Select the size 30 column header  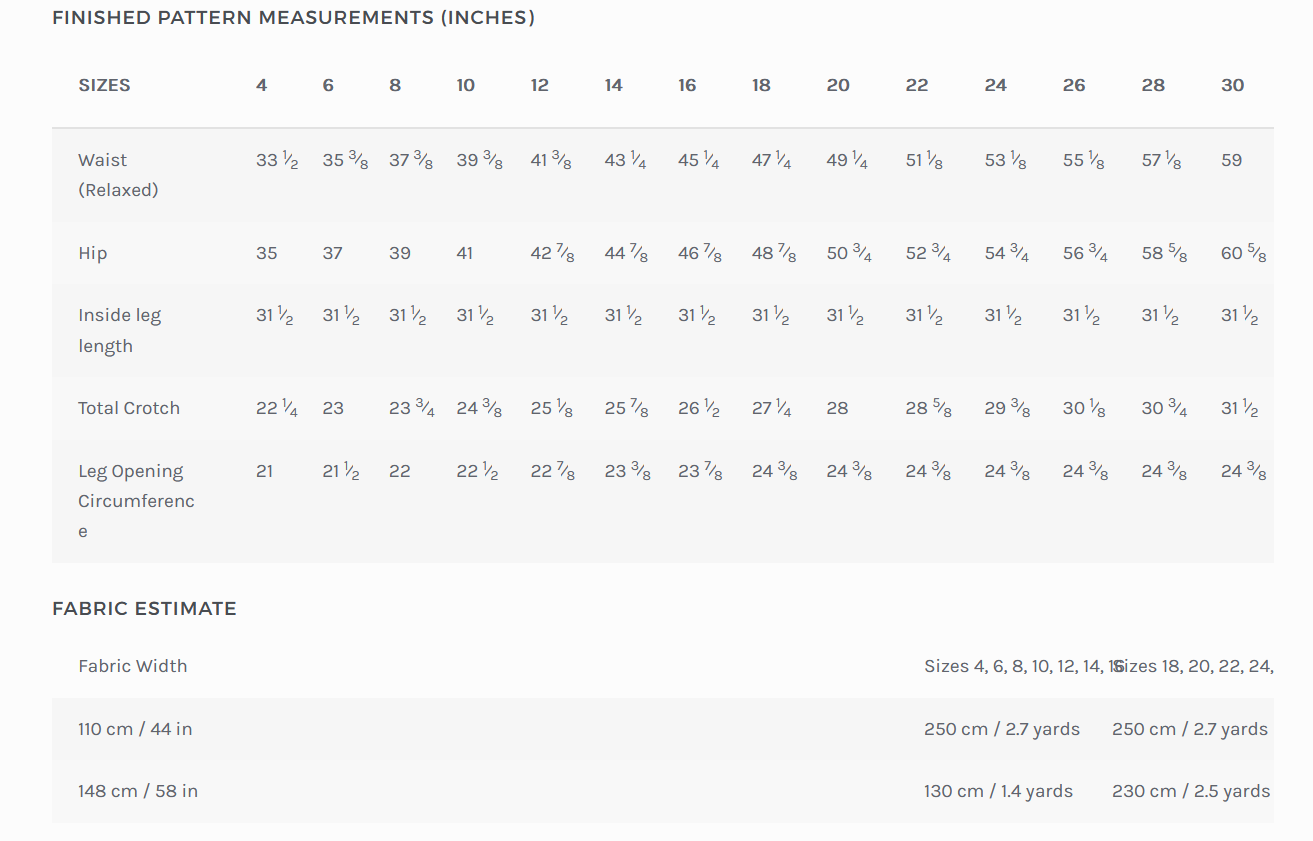tap(1232, 85)
